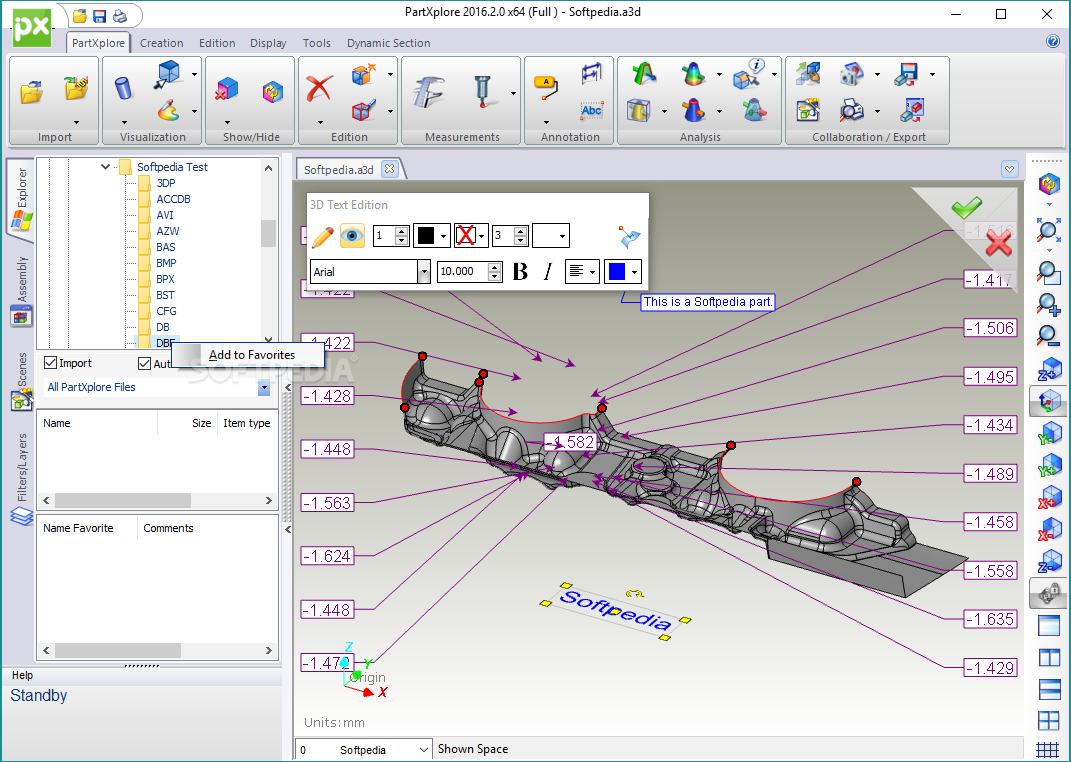Click the big red X delete icon in Edition

click(319, 89)
